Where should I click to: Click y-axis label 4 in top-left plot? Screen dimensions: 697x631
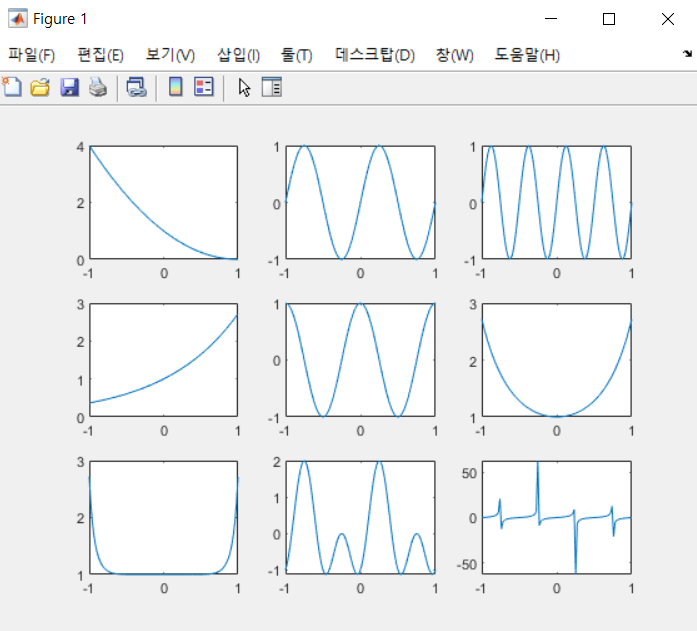(80, 147)
